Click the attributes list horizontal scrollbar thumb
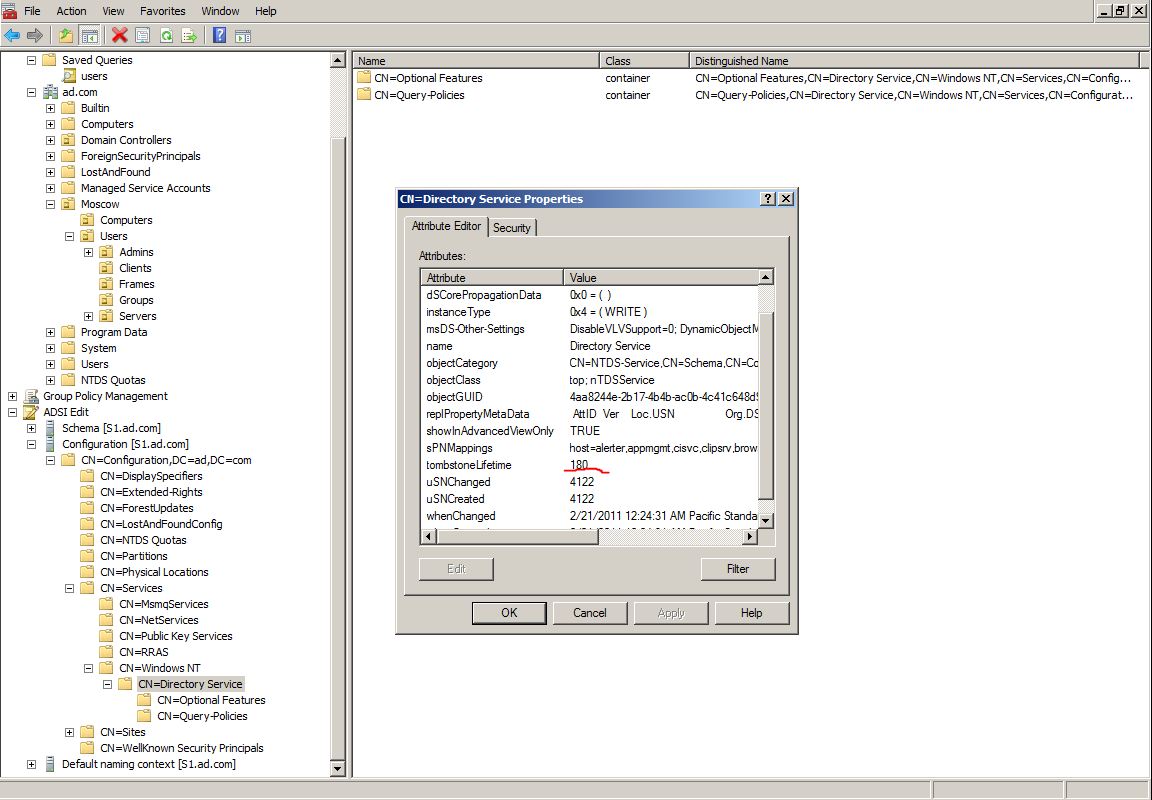 518,536
